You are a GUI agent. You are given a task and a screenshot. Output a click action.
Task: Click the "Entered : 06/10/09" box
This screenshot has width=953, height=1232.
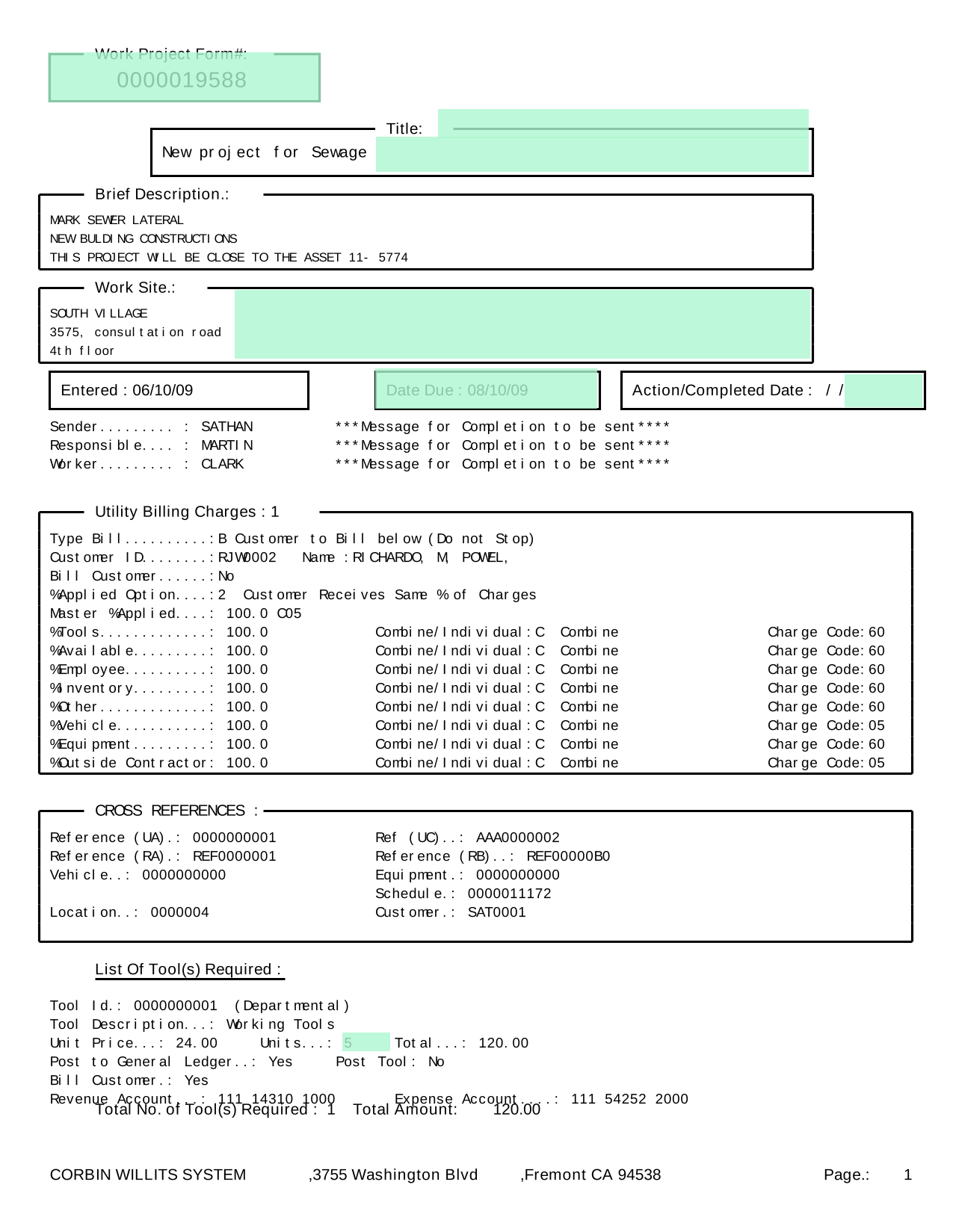point(179,390)
